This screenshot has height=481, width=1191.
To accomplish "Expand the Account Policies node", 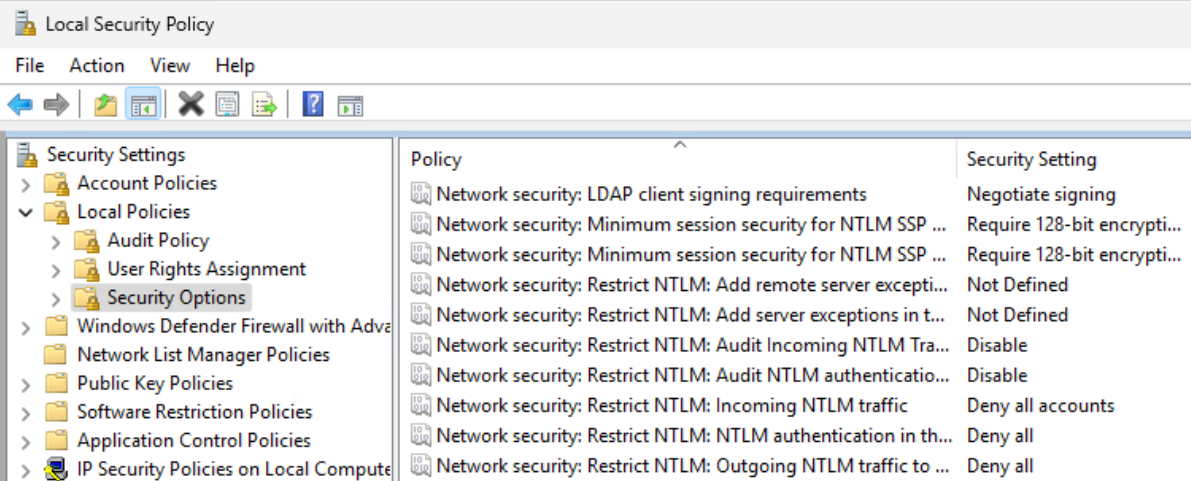I will pyautogui.click(x=26, y=184).
